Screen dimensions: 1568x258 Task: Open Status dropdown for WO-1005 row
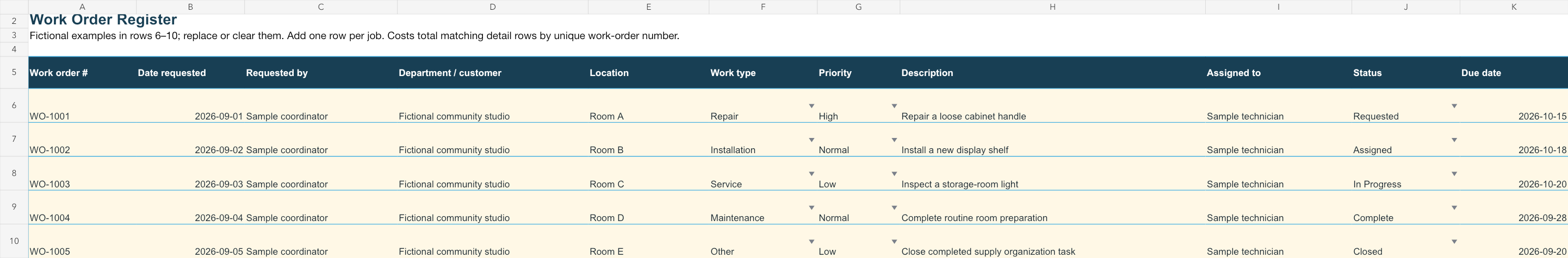(1454, 242)
